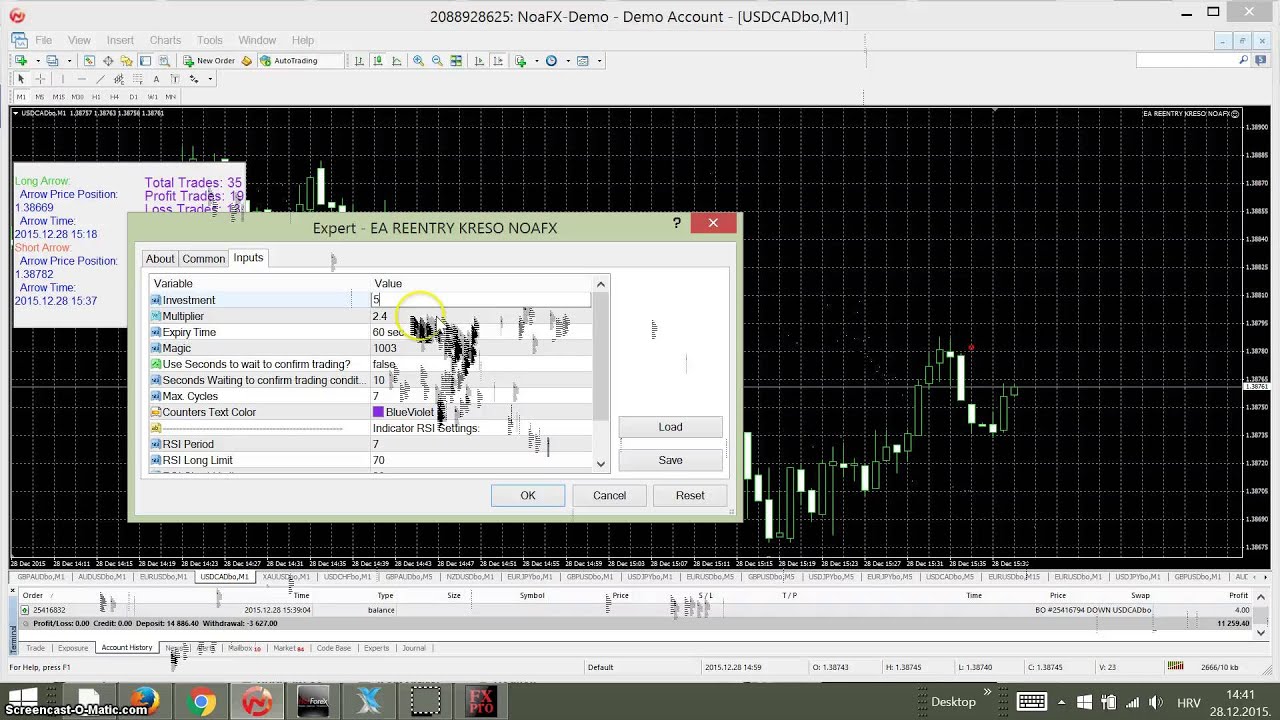Open the Journal tab in Terminal

pyautogui.click(x=414, y=648)
